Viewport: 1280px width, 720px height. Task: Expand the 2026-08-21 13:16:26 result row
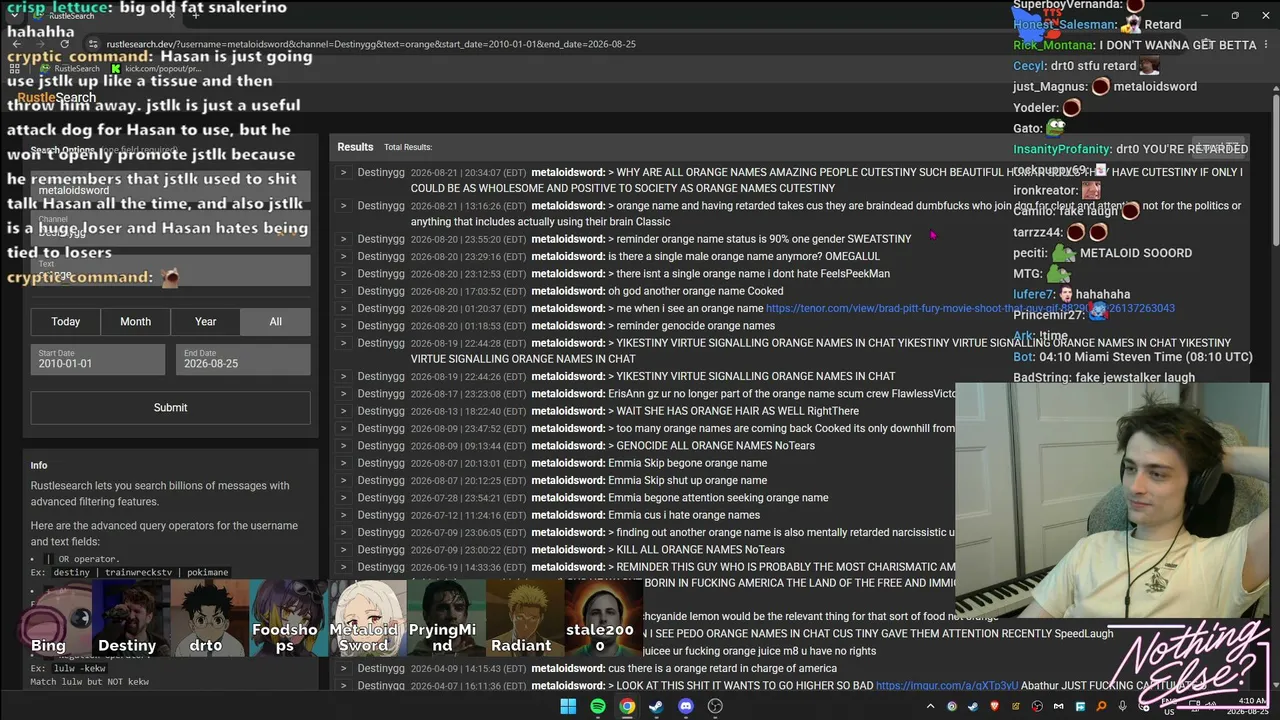pos(343,205)
